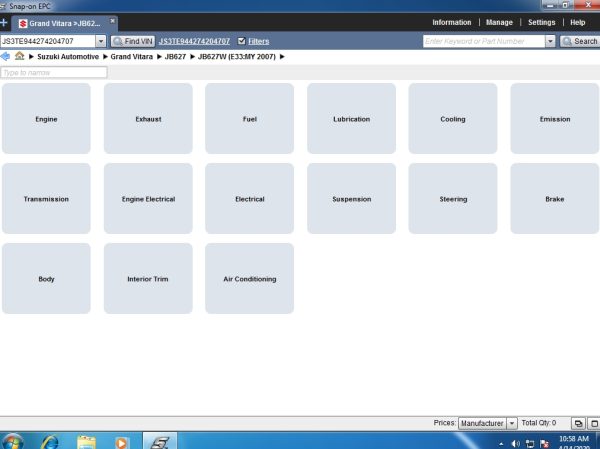Open the media player taskbar icon
Viewport: 600px width, 449px height.
pos(121,442)
